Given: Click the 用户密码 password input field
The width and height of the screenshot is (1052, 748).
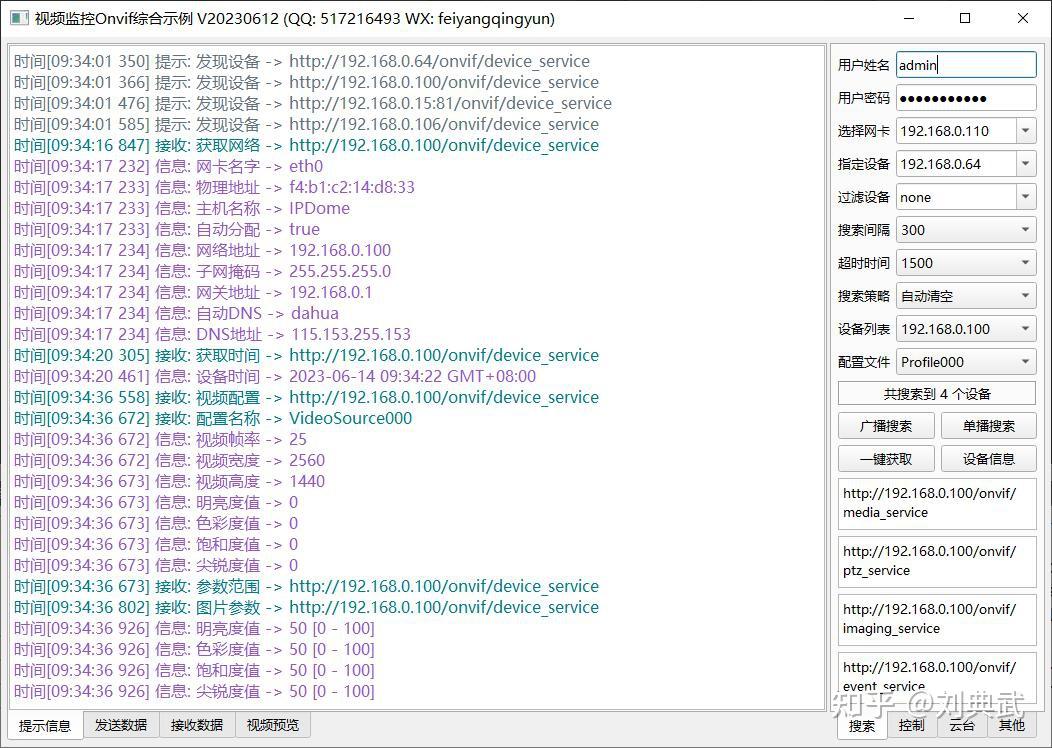Looking at the screenshot, I should click(965, 97).
